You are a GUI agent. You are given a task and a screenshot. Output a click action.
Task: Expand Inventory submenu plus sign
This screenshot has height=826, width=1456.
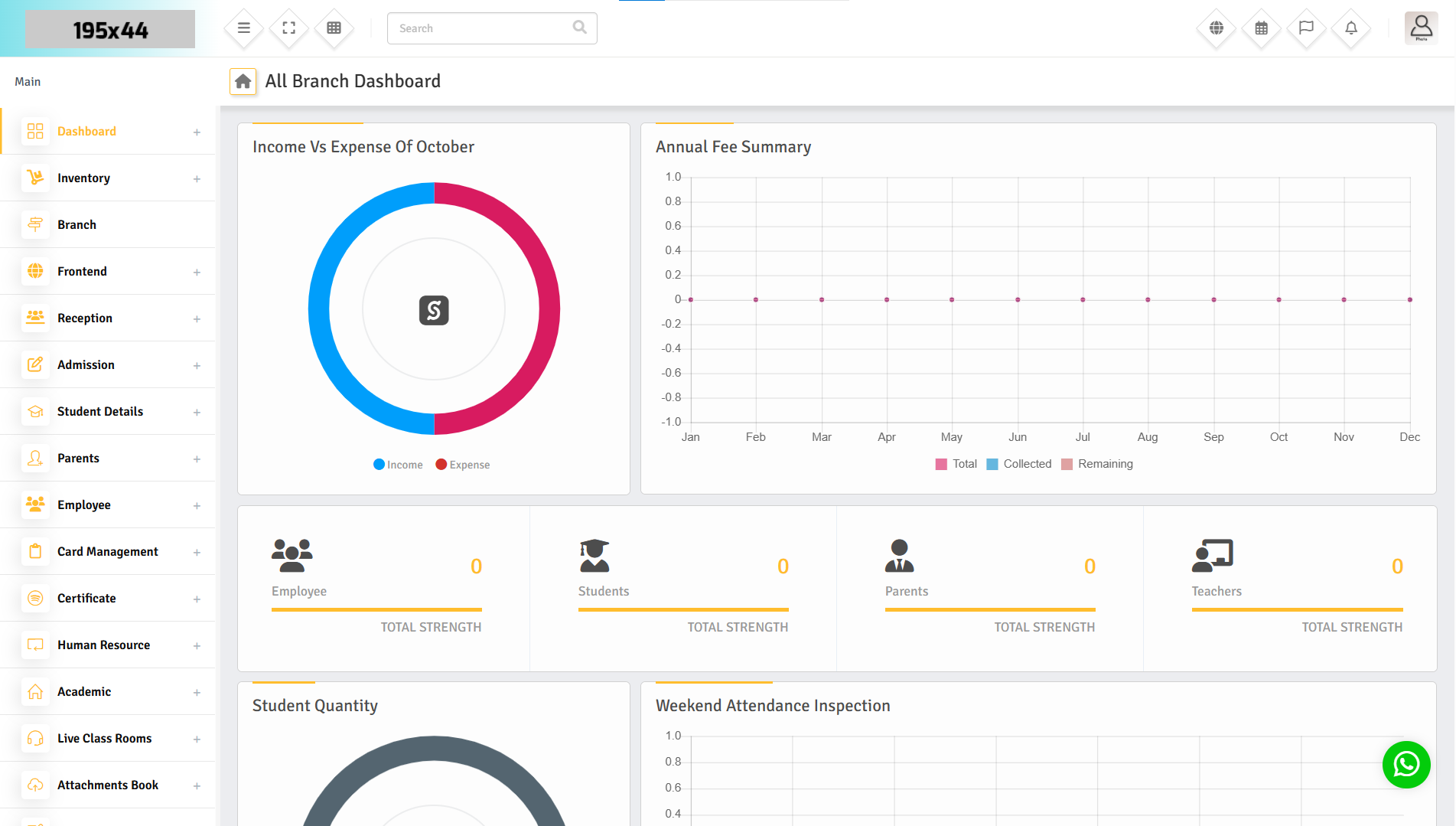[x=197, y=179]
